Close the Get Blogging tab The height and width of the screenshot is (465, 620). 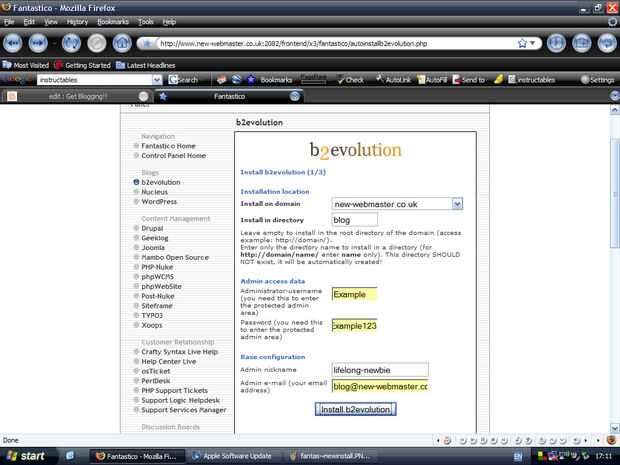(144, 96)
